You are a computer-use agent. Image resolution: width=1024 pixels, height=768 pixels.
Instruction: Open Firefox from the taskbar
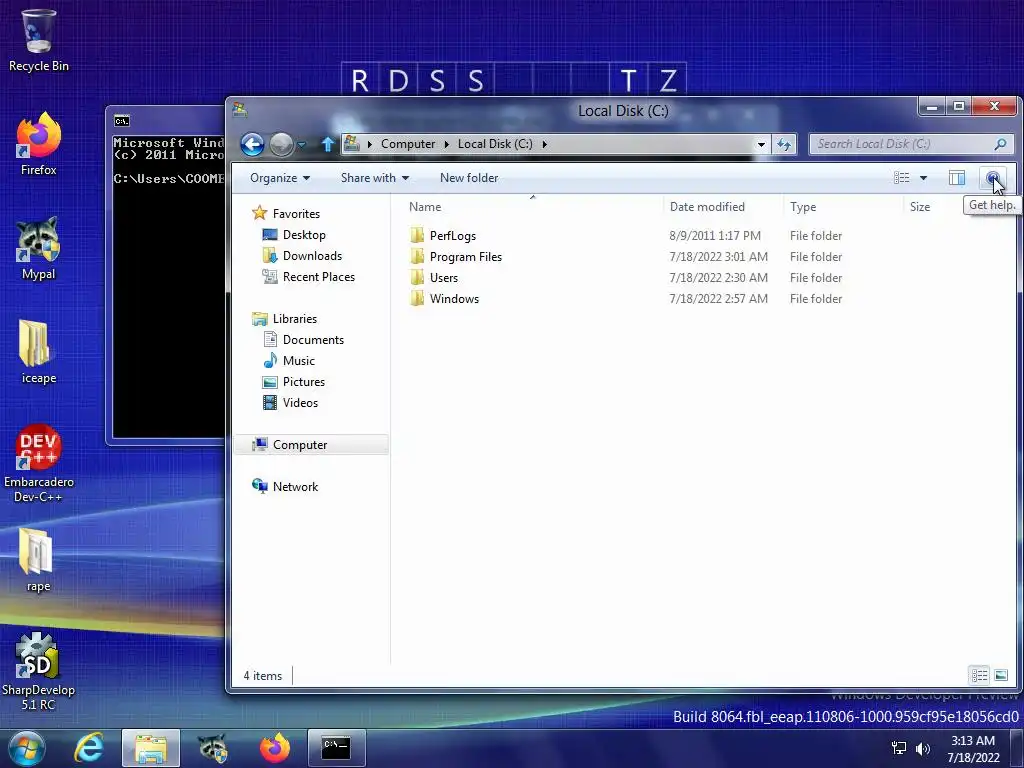(x=274, y=748)
